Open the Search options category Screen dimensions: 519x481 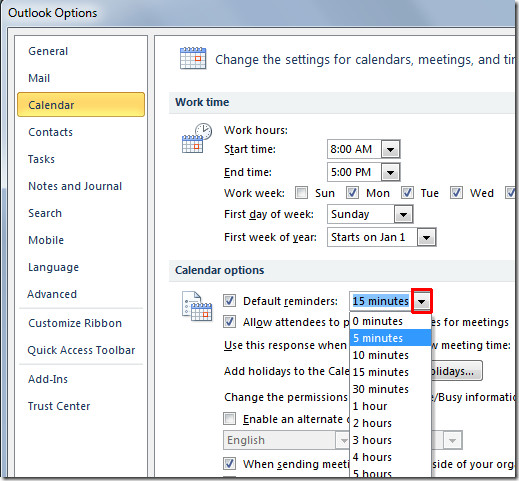[45, 213]
